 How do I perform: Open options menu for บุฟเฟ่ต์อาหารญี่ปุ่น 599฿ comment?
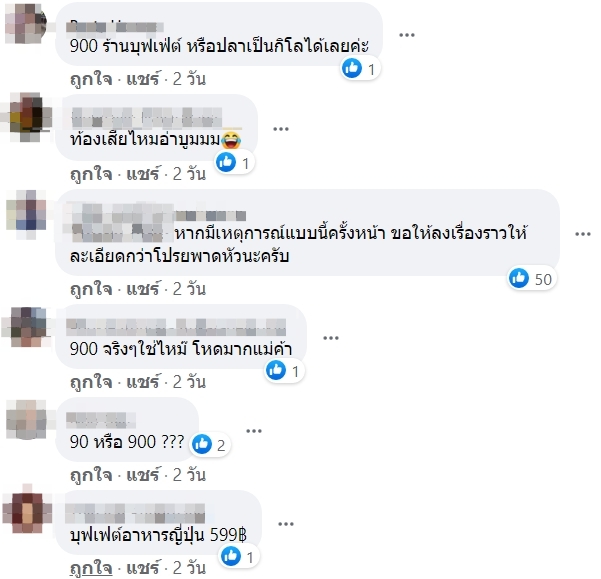click(x=286, y=524)
